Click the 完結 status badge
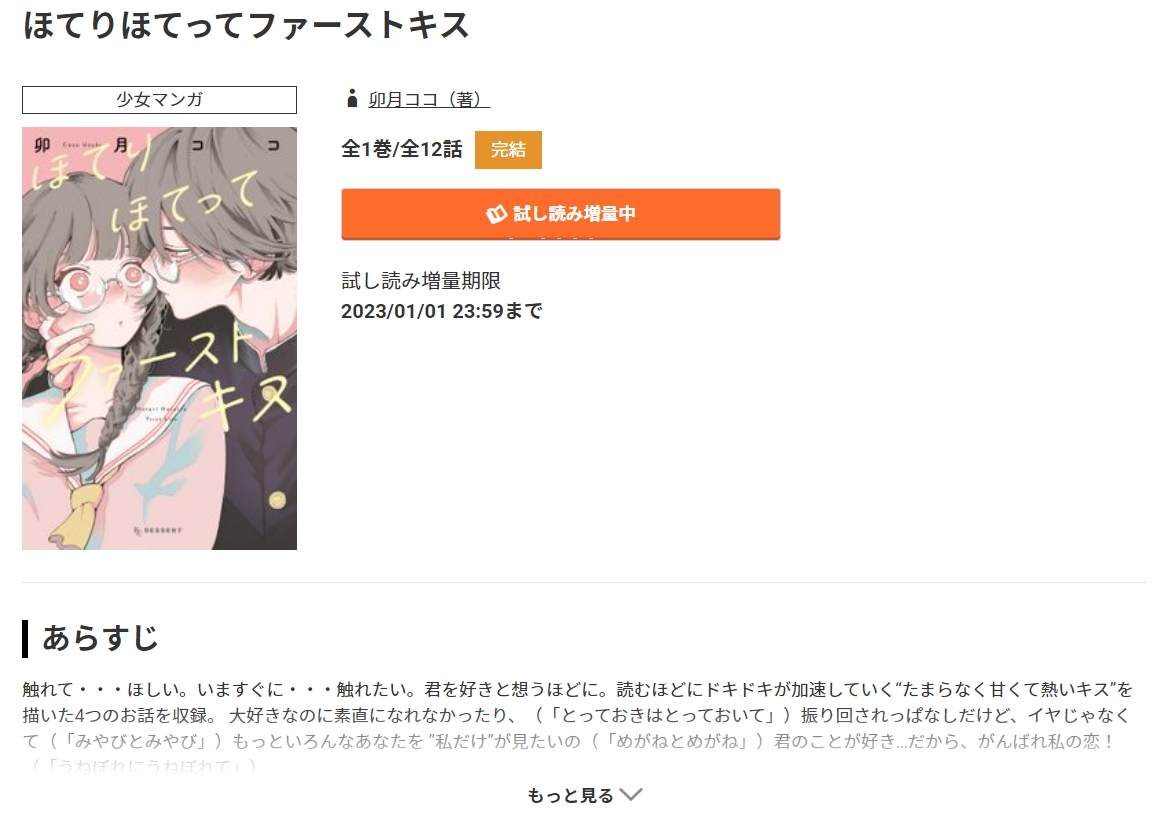The width and height of the screenshot is (1155, 816). coord(508,150)
